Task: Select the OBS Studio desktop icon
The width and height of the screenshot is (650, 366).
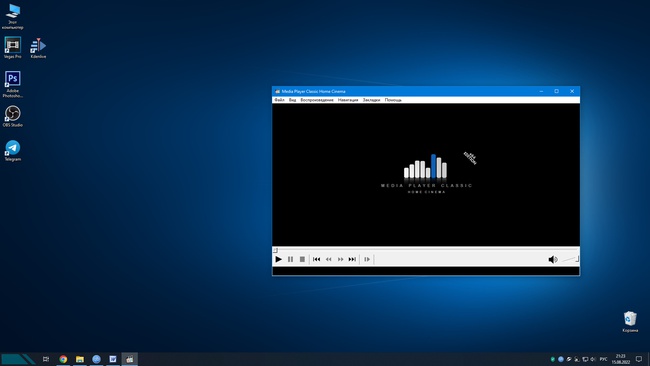Action: click(x=12, y=116)
